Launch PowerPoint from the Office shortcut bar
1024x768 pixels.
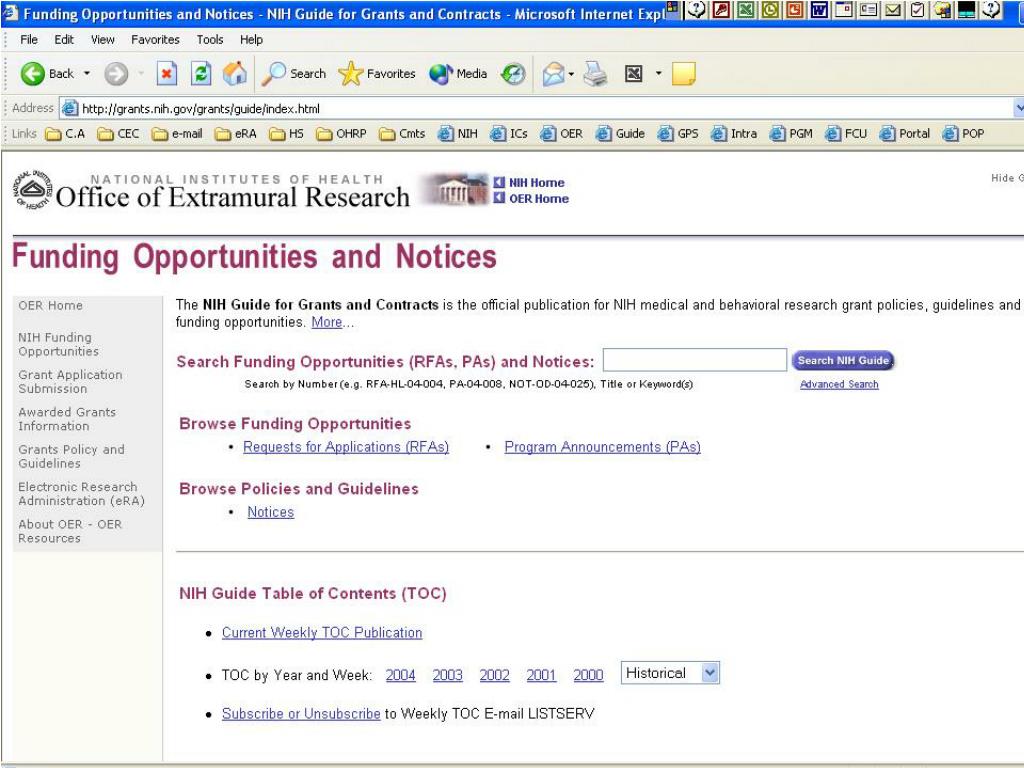coord(795,9)
